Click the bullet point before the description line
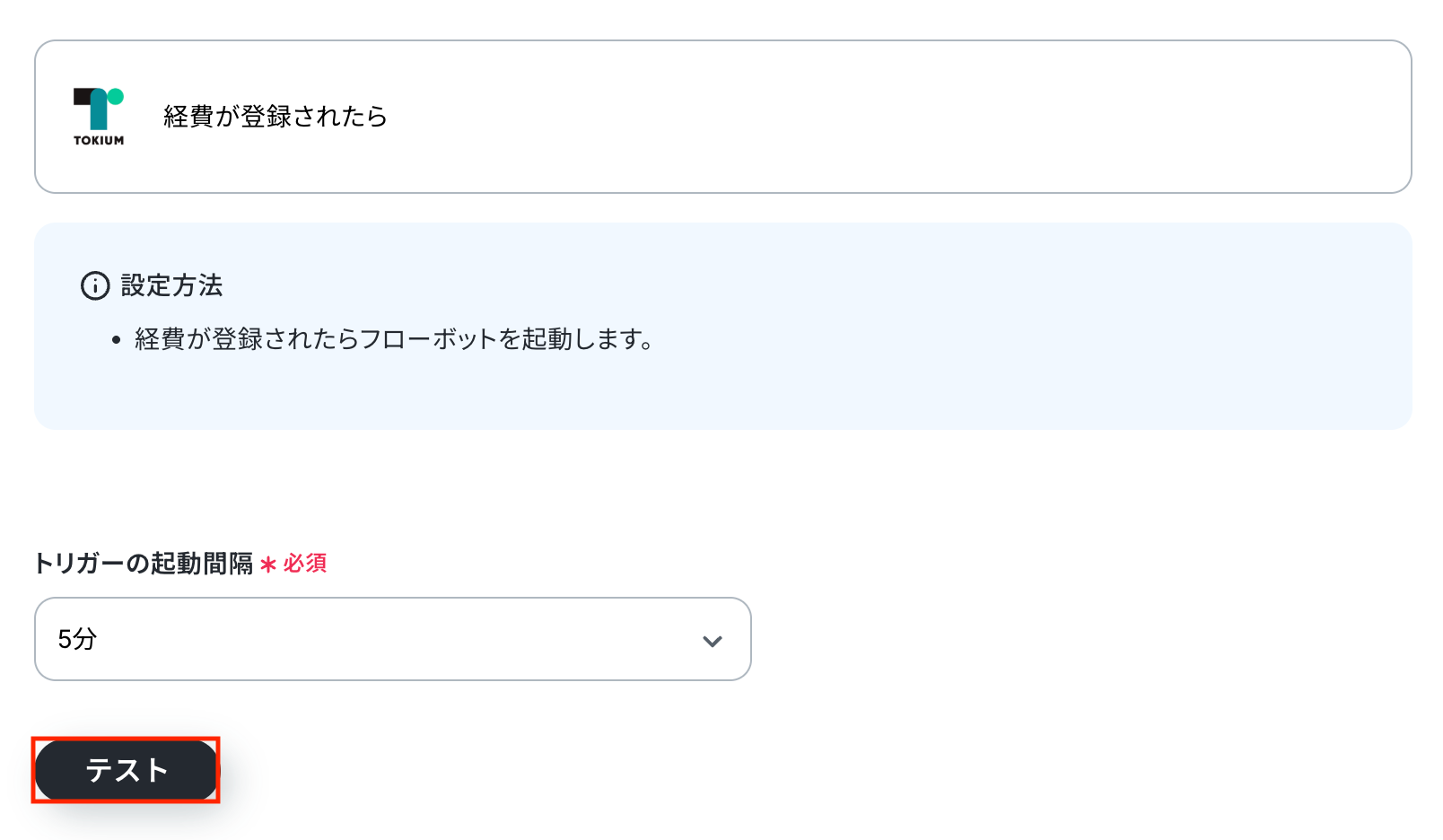 [116, 340]
